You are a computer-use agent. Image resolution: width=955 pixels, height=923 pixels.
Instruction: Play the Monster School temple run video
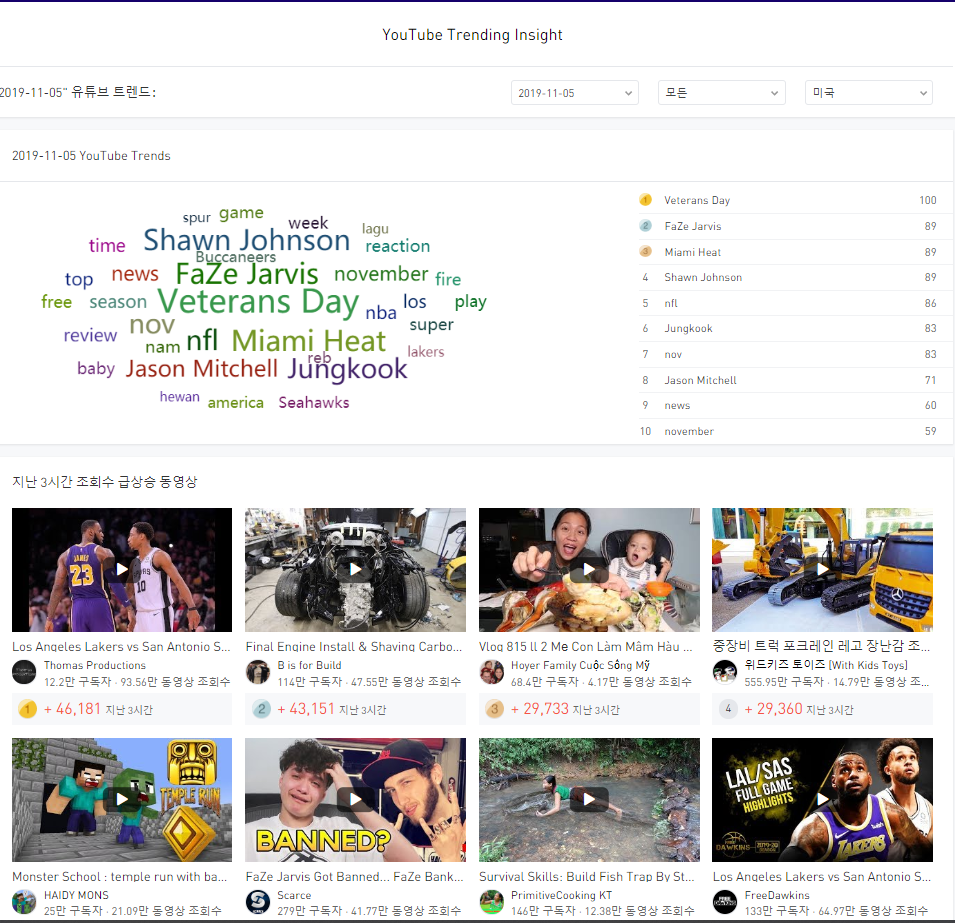(122, 800)
